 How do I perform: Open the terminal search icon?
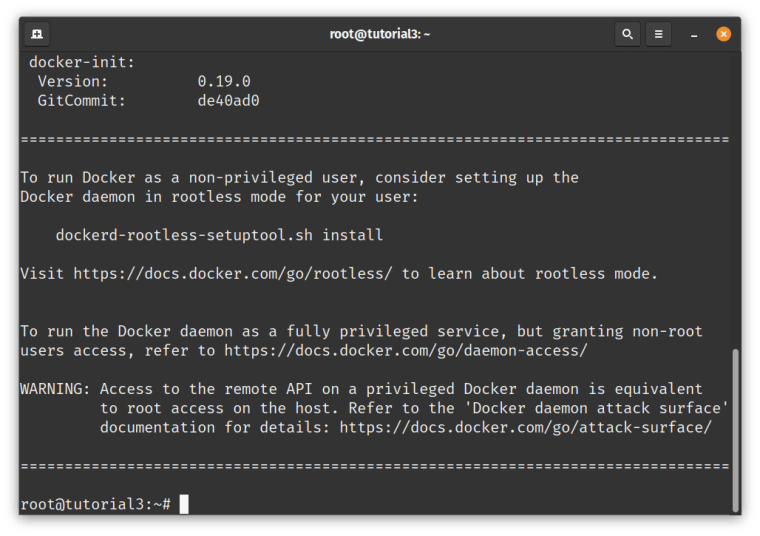tap(627, 34)
